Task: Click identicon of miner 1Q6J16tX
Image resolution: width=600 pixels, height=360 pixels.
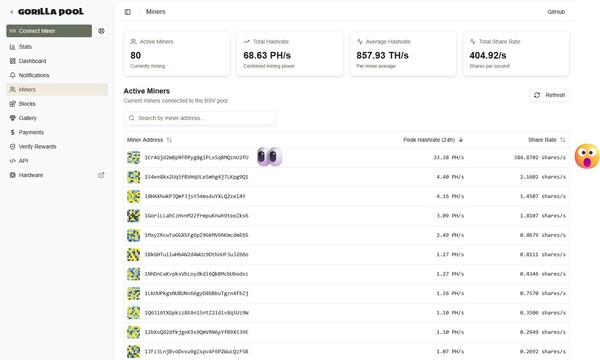Action: click(x=134, y=313)
